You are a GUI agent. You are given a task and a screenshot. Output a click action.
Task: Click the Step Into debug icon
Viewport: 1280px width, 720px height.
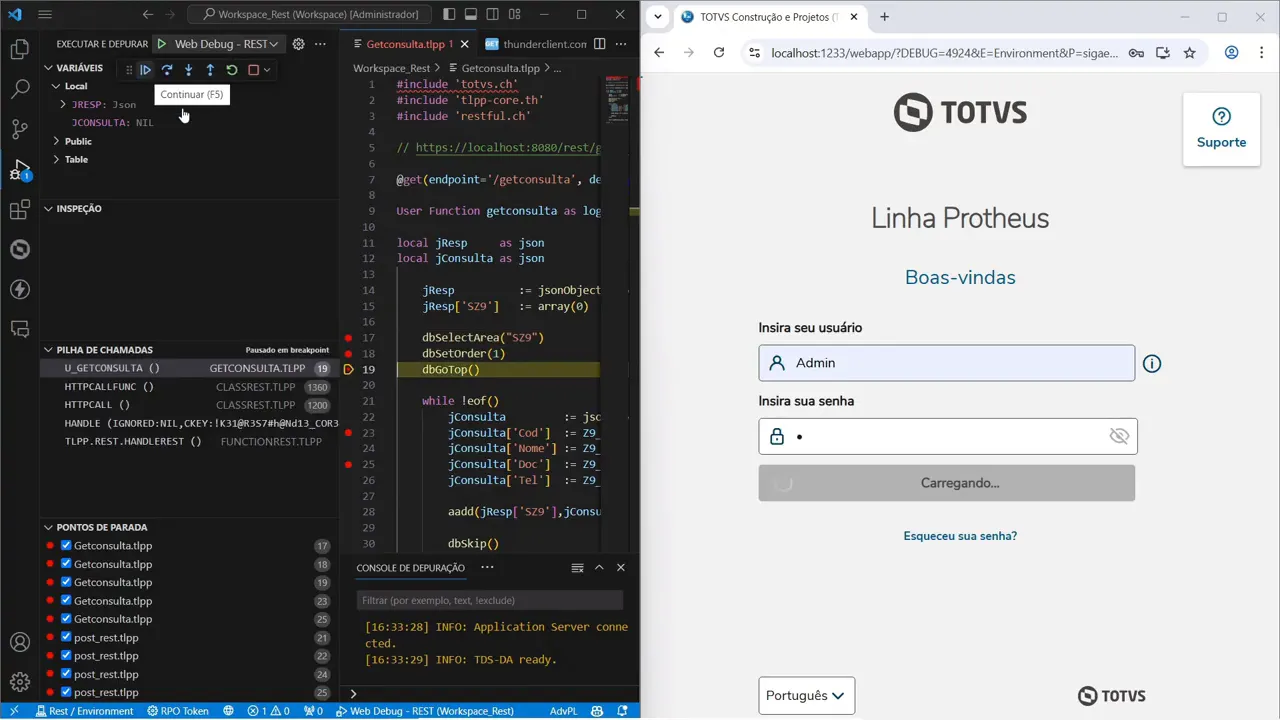(x=188, y=70)
